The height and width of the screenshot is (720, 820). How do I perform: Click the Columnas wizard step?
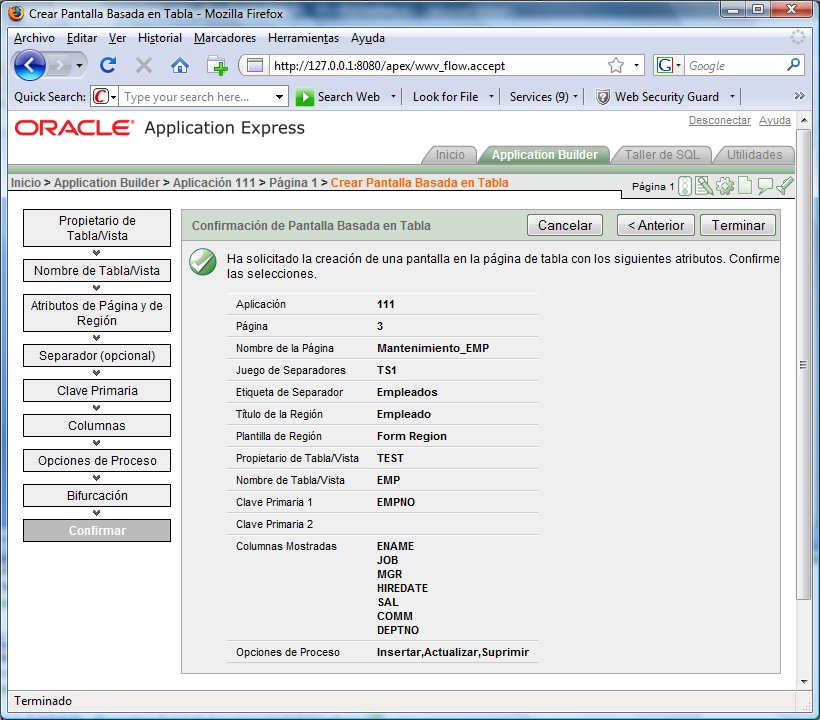click(x=97, y=426)
